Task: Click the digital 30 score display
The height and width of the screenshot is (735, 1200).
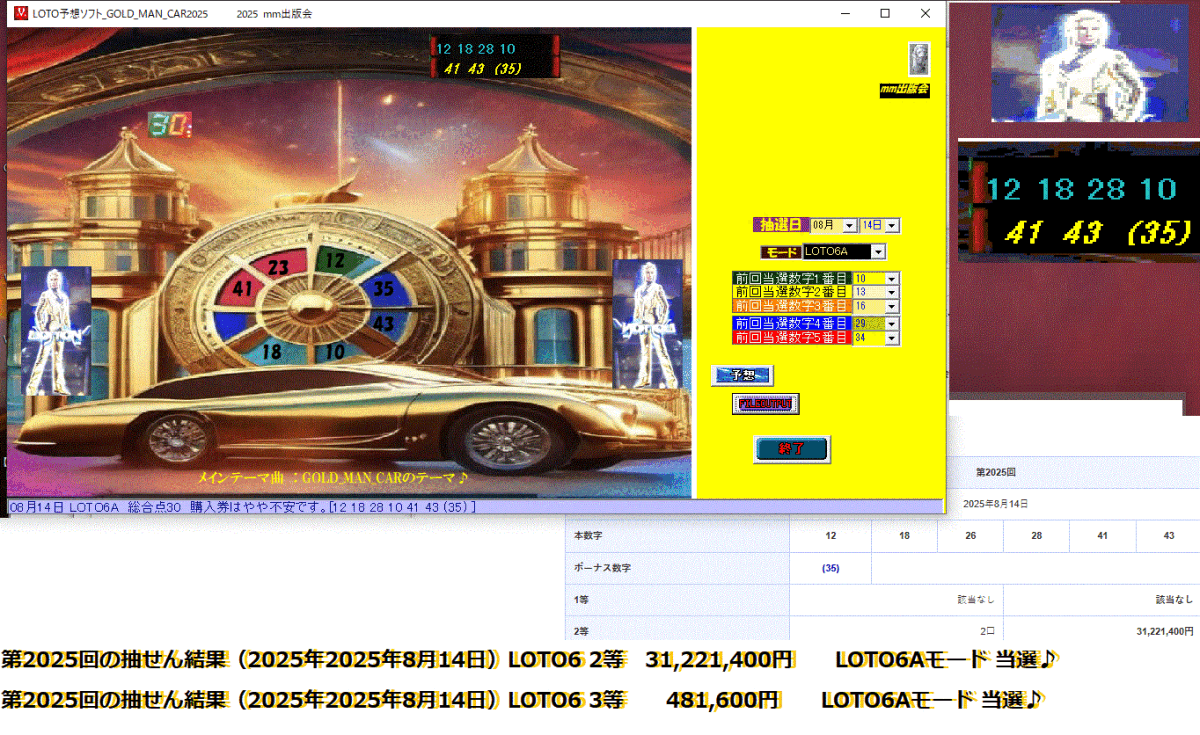Action: [x=170, y=125]
